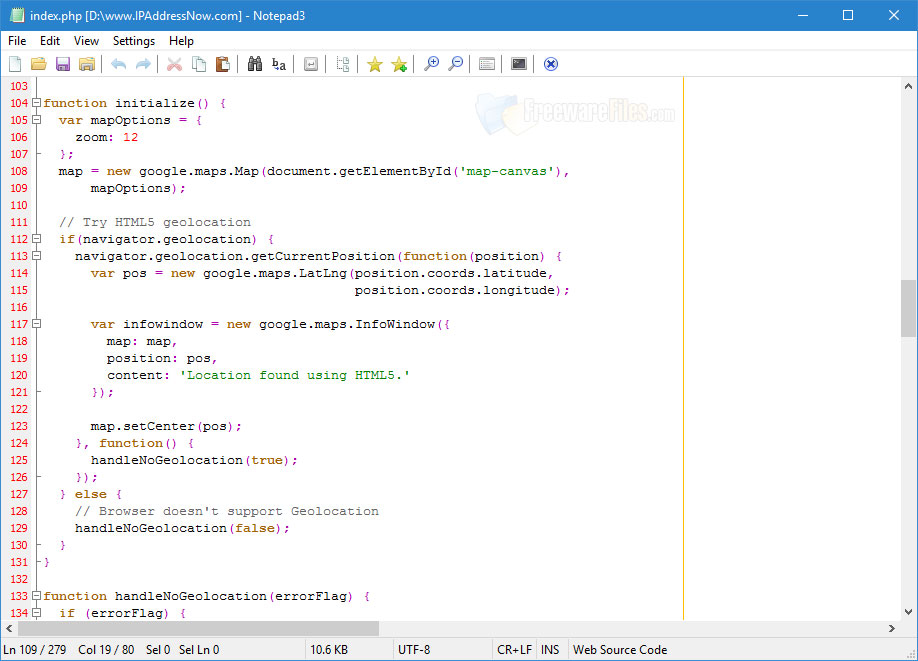This screenshot has height=661, width=918.
Task: Click the New file toolbar icon
Action: 15,64
